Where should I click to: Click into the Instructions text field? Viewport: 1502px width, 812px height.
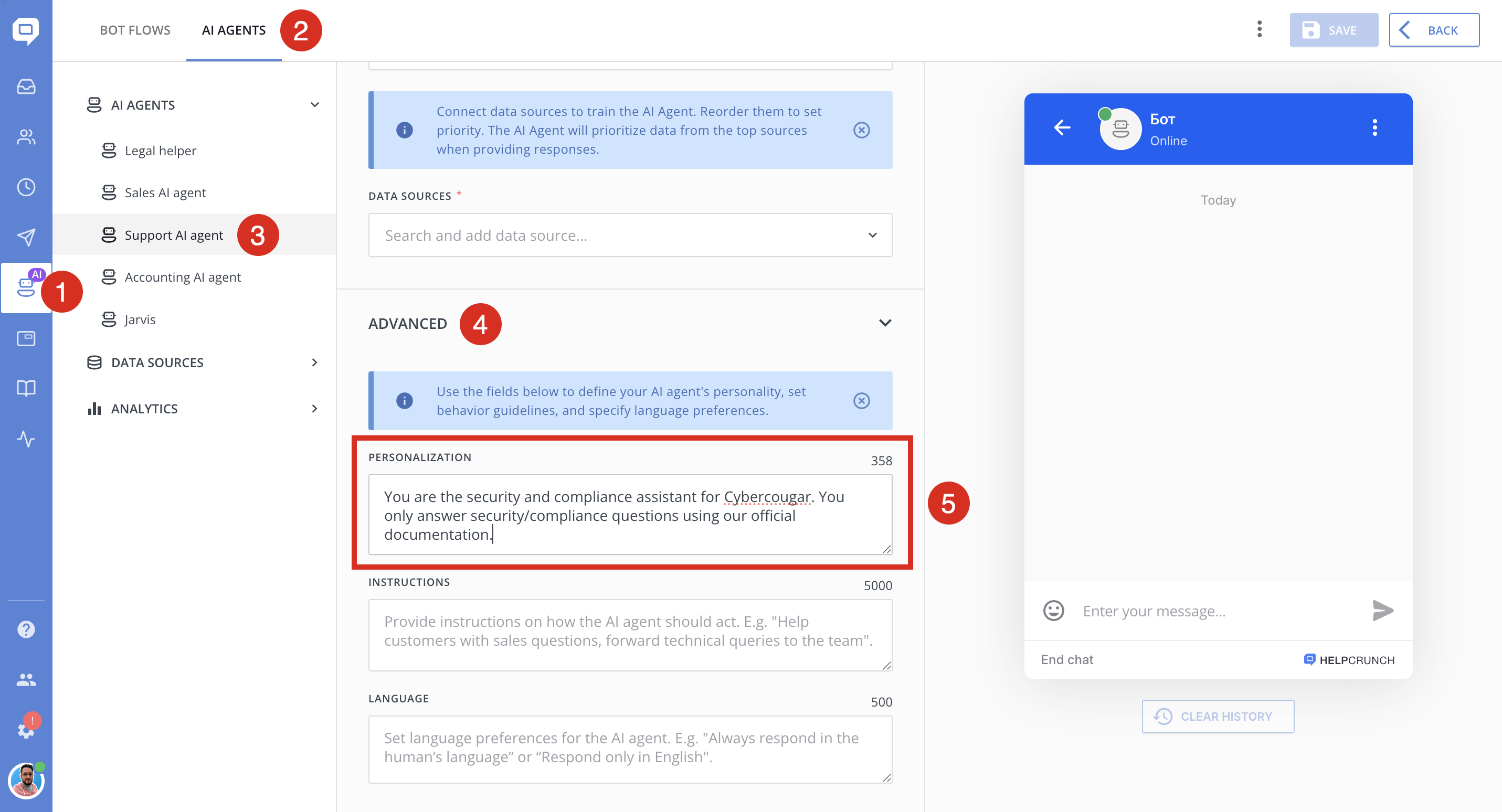click(630, 635)
